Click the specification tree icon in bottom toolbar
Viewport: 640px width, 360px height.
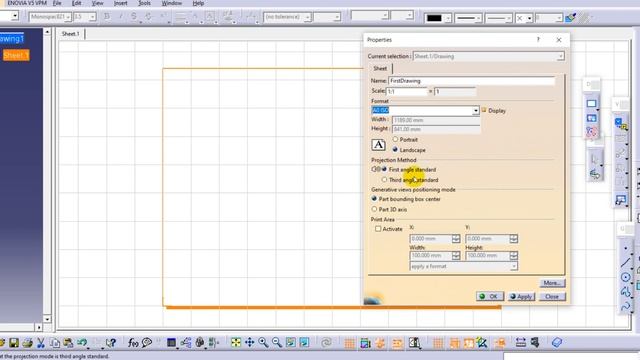186,343
